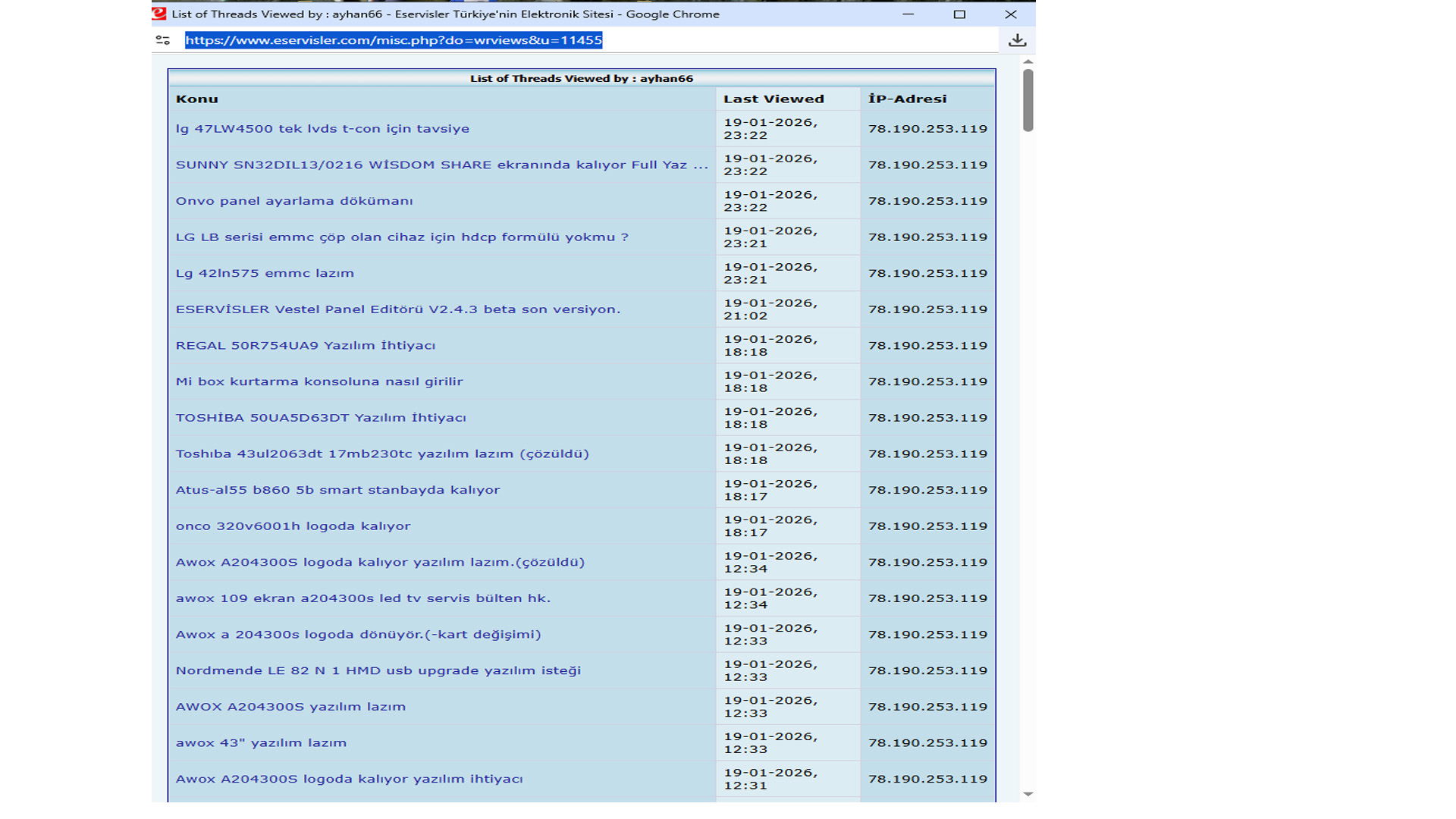Click IP address in Nordmende LE 82 row
The height and width of the screenshot is (819, 1456).
[x=927, y=670]
